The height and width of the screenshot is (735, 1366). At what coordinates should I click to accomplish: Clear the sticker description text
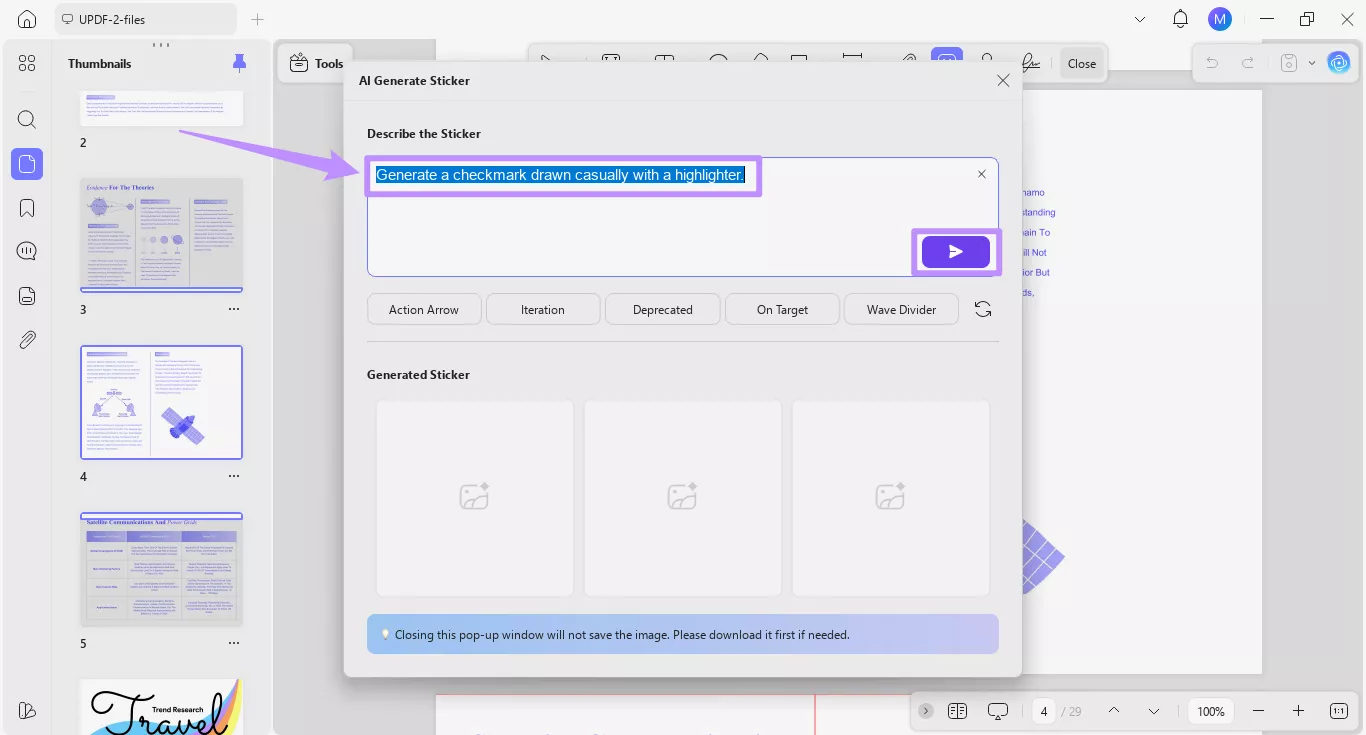pos(981,174)
